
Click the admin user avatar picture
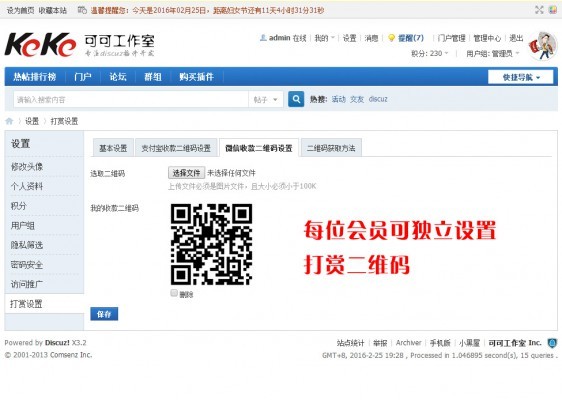click(x=542, y=46)
